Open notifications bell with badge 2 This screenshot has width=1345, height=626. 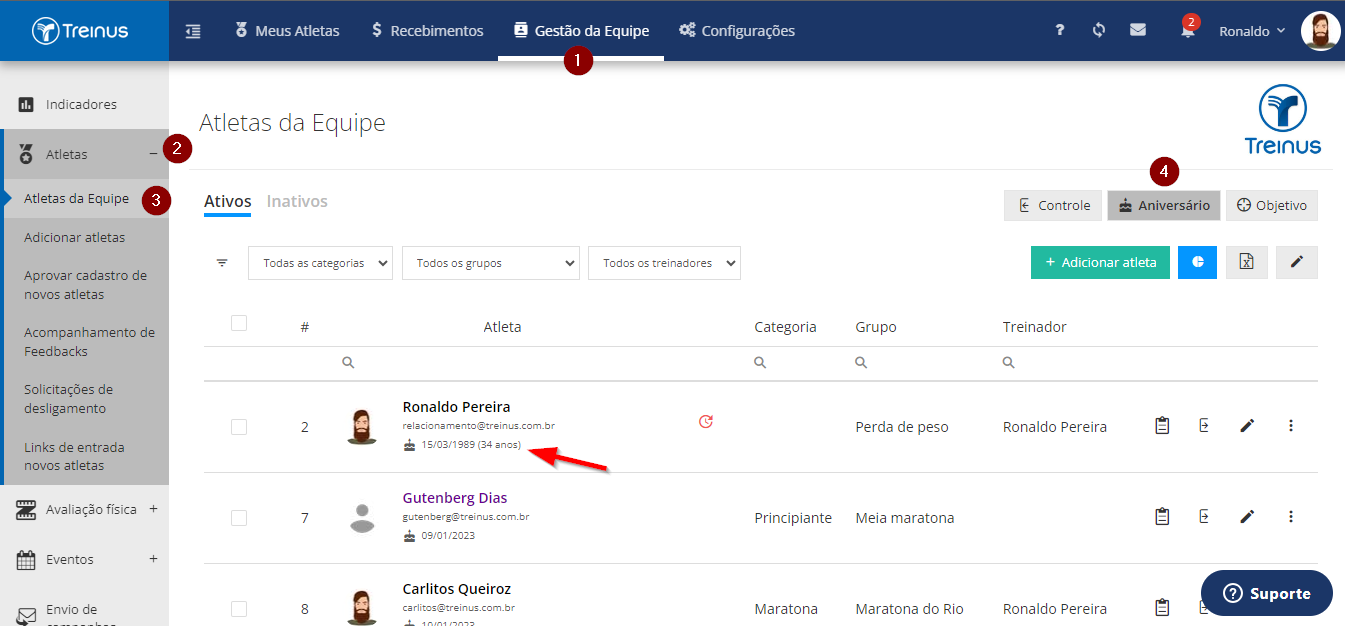click(x=1187, y=30)
